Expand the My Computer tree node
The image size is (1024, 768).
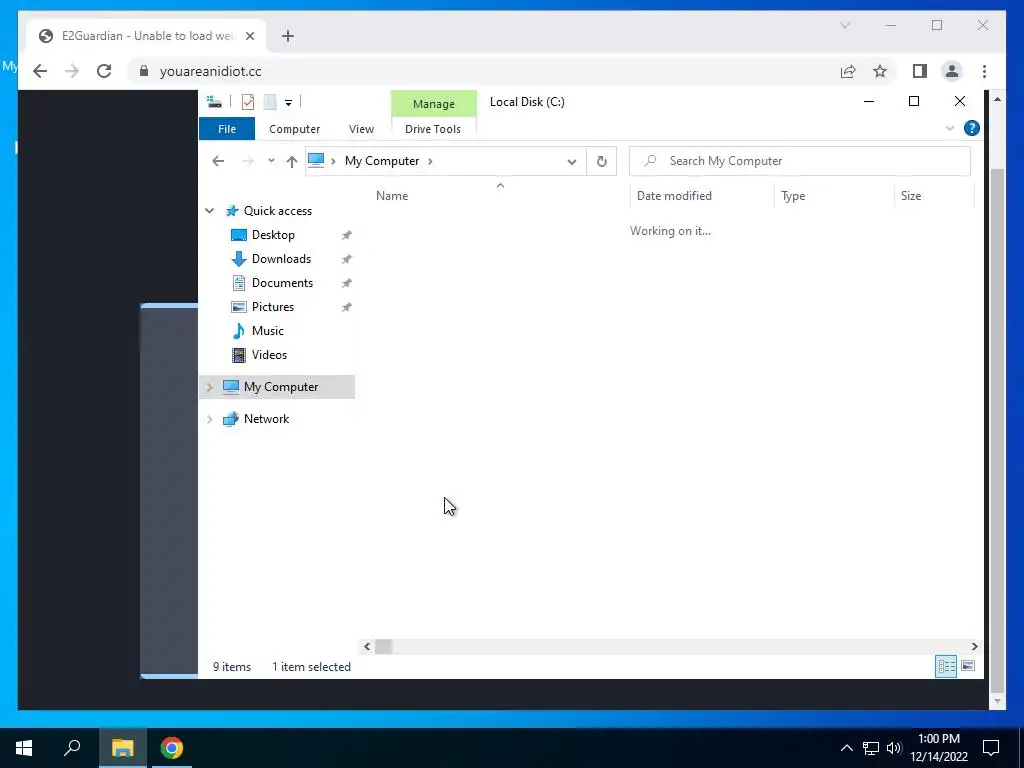(210, 387)
